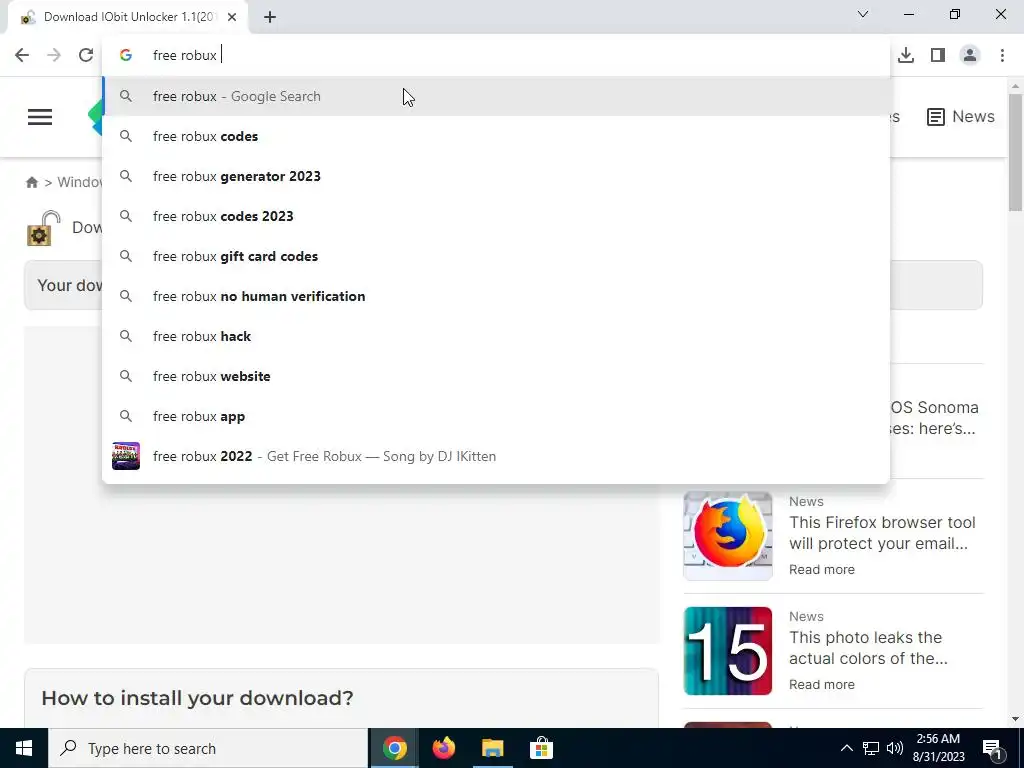
Task: Open a new browser tab
Action: [270, 17]
